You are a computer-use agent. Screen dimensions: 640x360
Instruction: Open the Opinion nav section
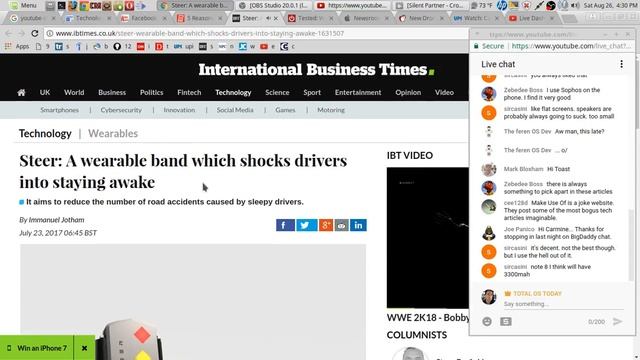[408, 93]
